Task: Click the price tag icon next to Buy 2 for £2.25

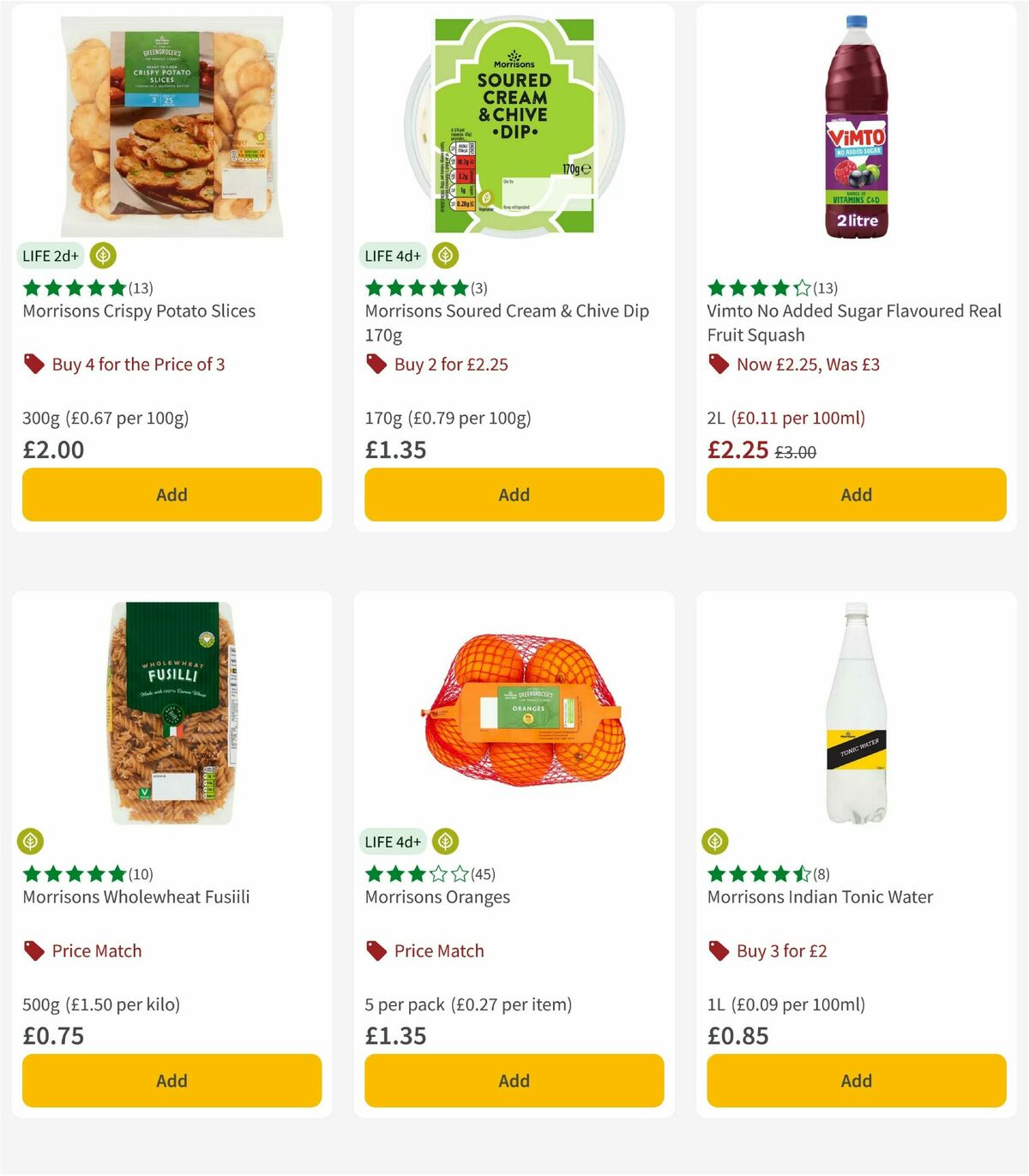Action: pyautogui.click(x=376, y=365)
